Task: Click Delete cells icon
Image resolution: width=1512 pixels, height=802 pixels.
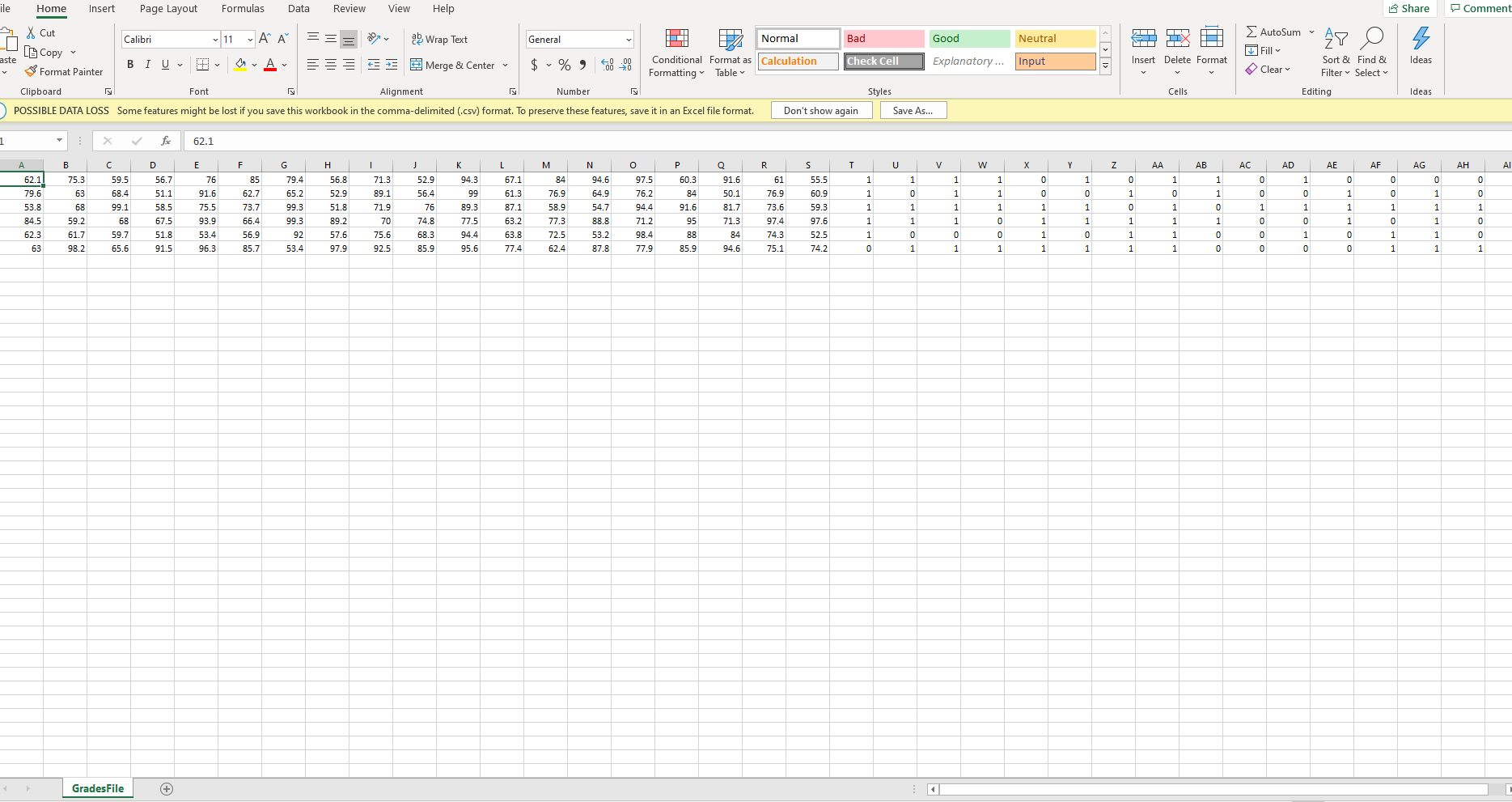Action: (1178, 39)
